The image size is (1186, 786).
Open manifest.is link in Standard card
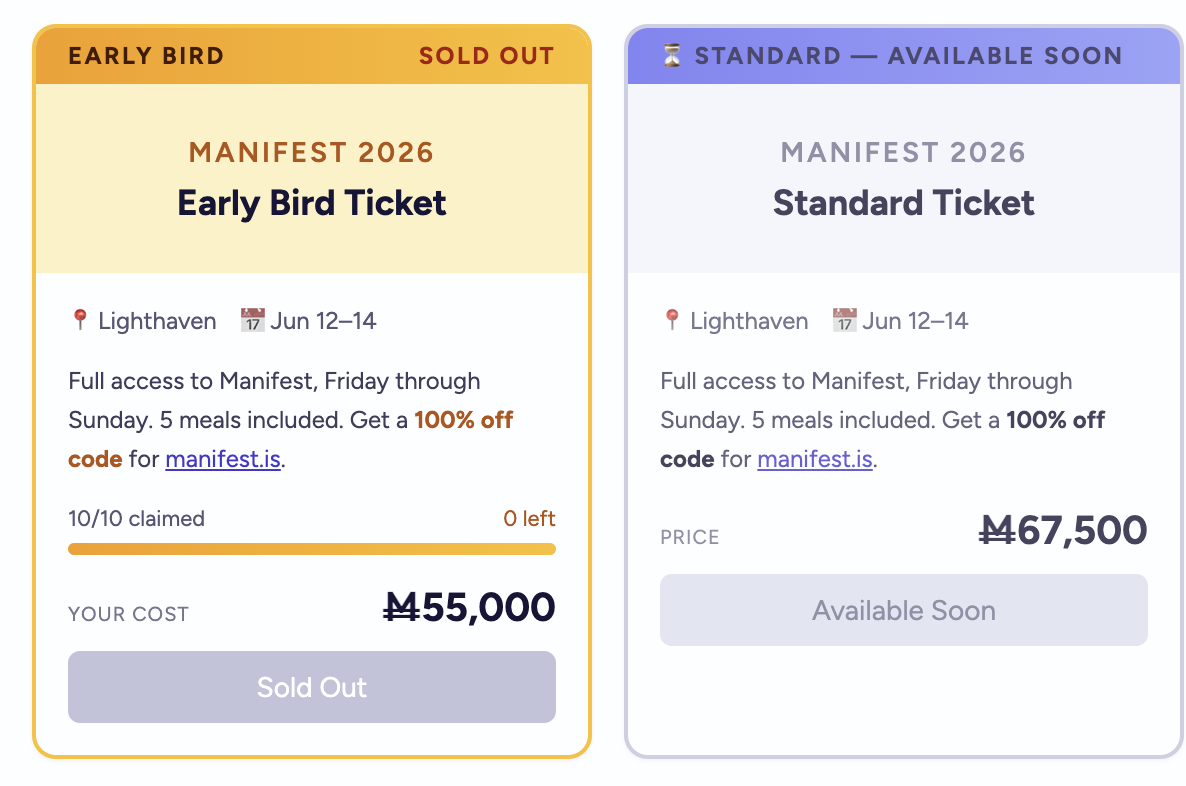coord(815,460)
